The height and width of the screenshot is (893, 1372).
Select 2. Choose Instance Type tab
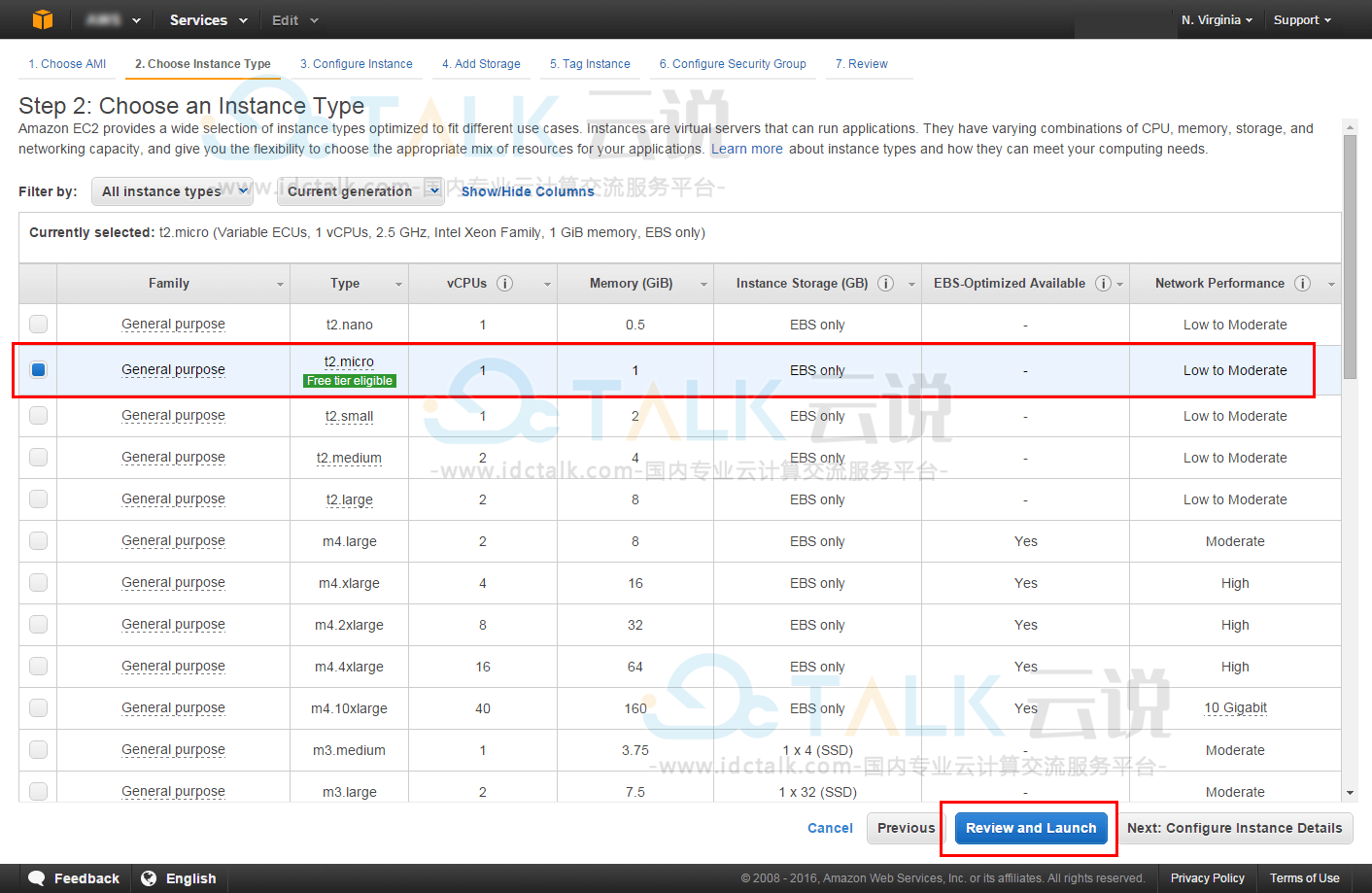[202, 64]
